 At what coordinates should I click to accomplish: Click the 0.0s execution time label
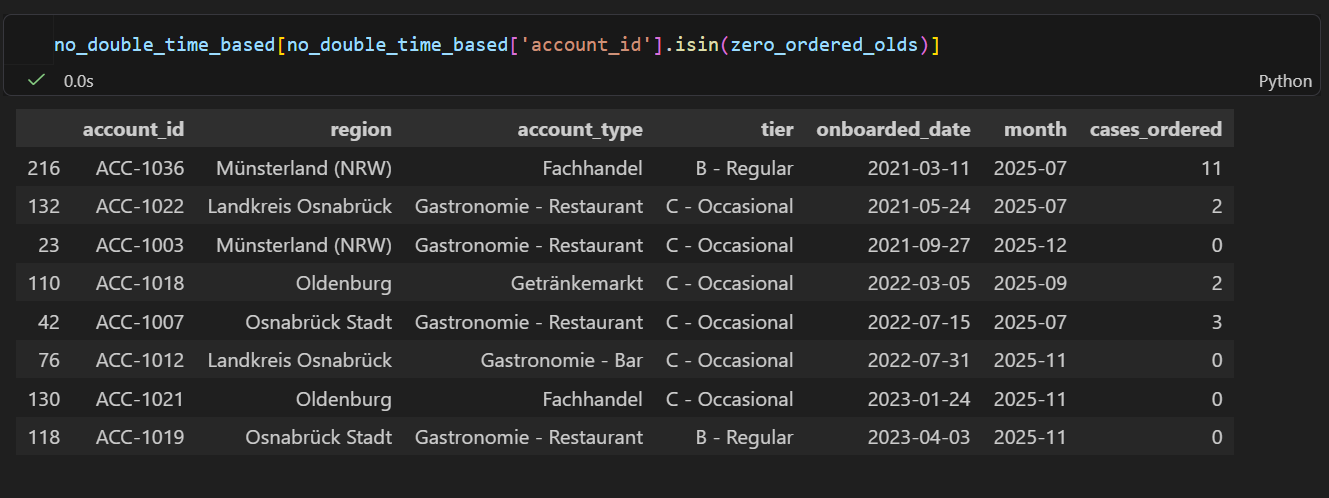pyautogui.click(x=78, y=81)
